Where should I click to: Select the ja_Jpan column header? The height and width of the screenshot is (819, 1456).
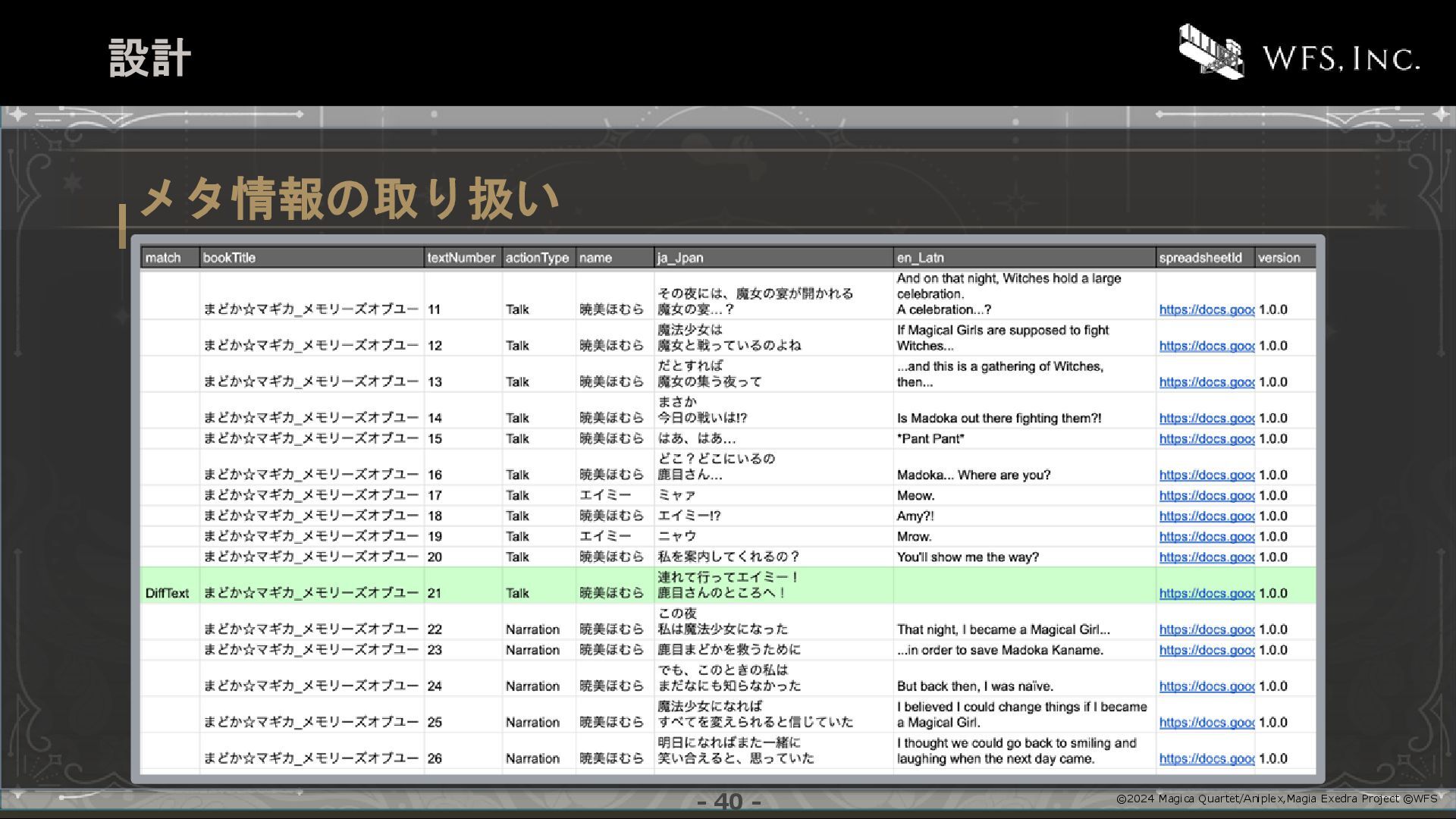(773, 258)
